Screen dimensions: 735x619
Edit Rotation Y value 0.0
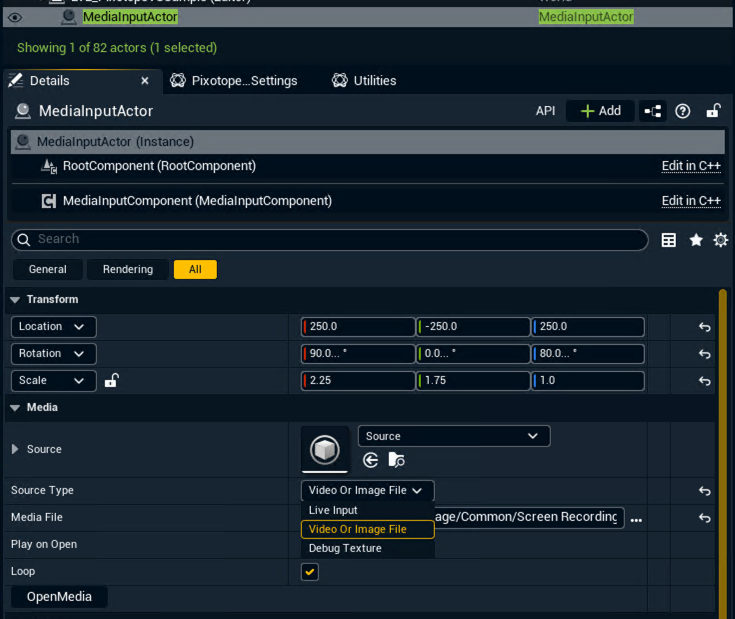(473, 354)
